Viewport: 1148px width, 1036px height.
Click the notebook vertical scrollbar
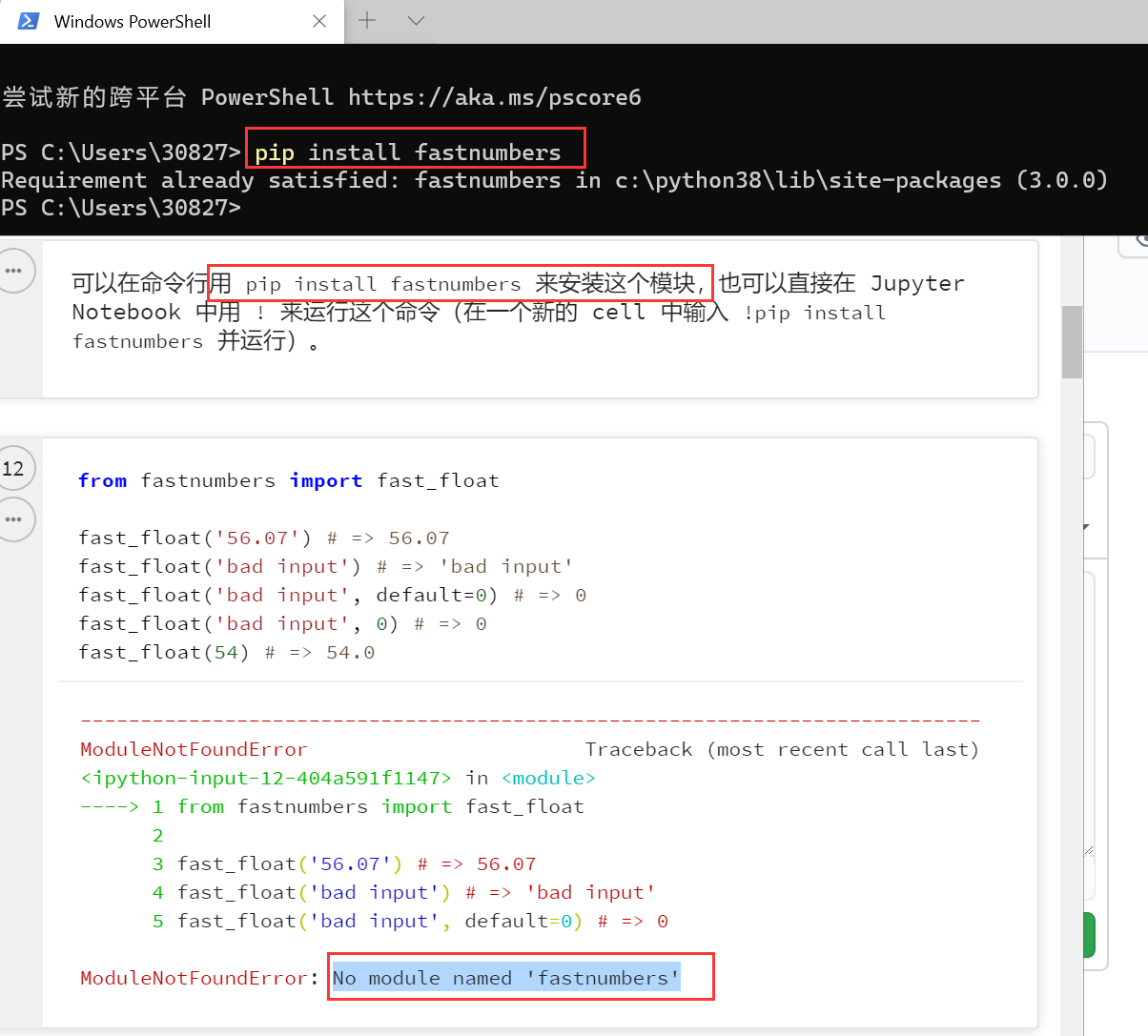coord(1072,343)
